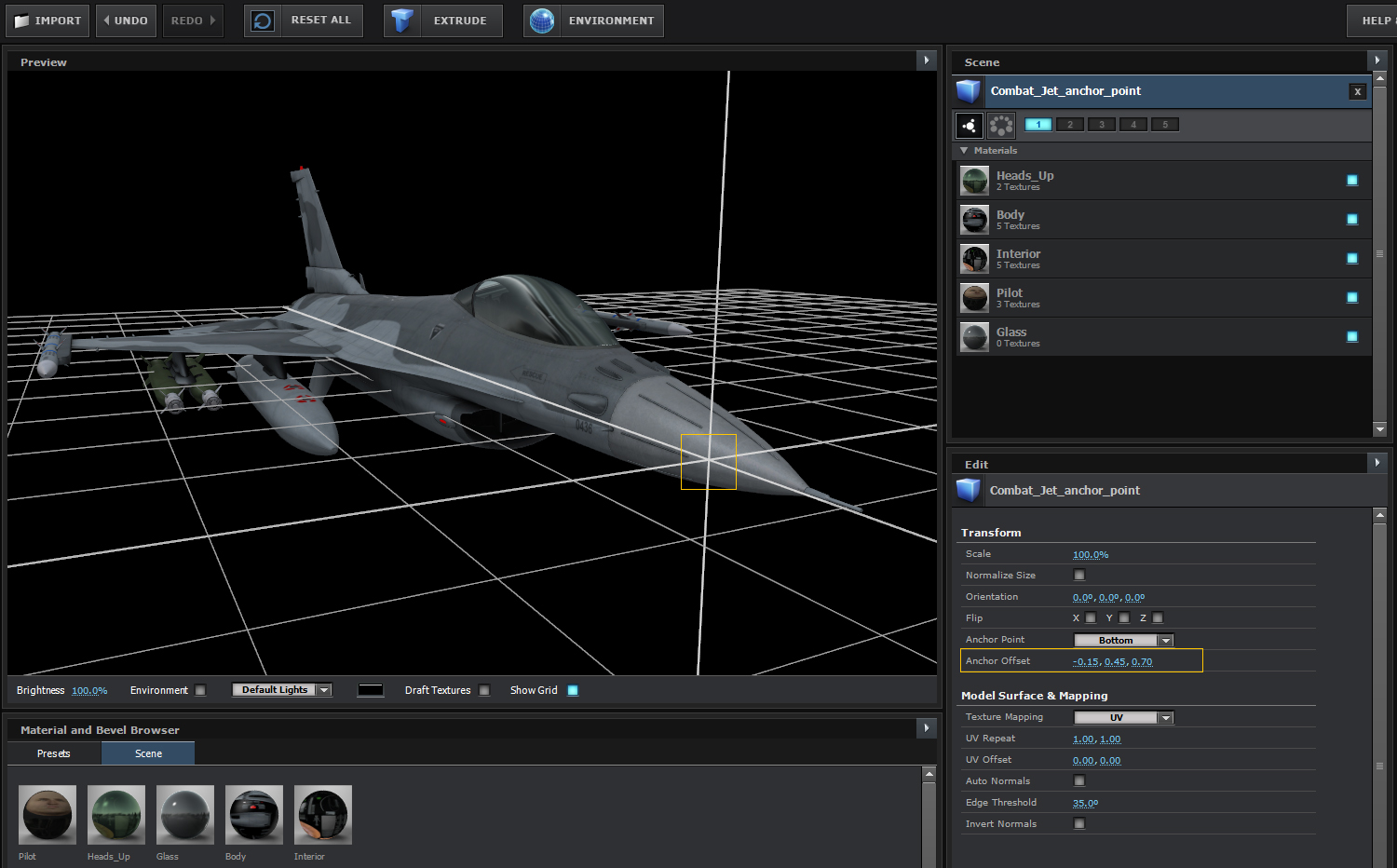Select the Heads_Up material sphere in Scene list
This screenshot has height=868, width=1397.
tap(974, 181)
